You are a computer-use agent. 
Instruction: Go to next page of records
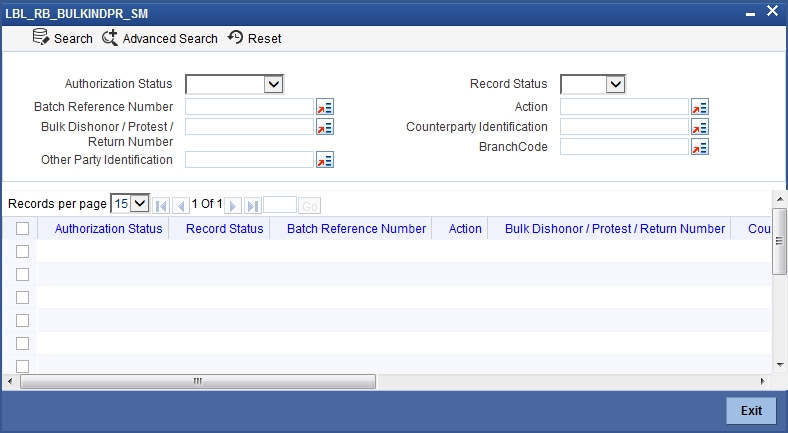233,205
